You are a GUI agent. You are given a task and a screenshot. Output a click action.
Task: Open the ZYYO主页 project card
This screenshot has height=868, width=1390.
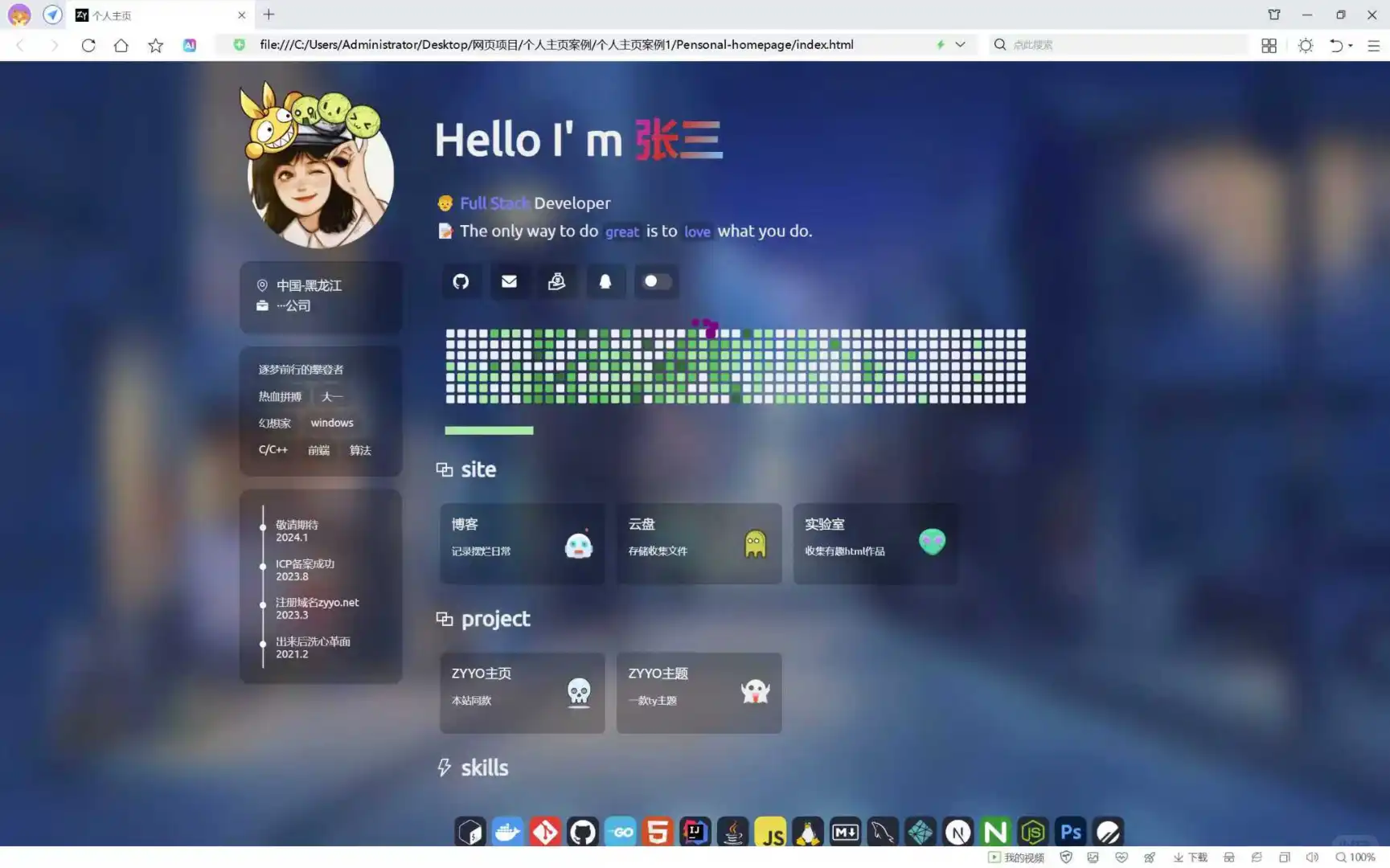pyautogui.click(x=522, y=693)
